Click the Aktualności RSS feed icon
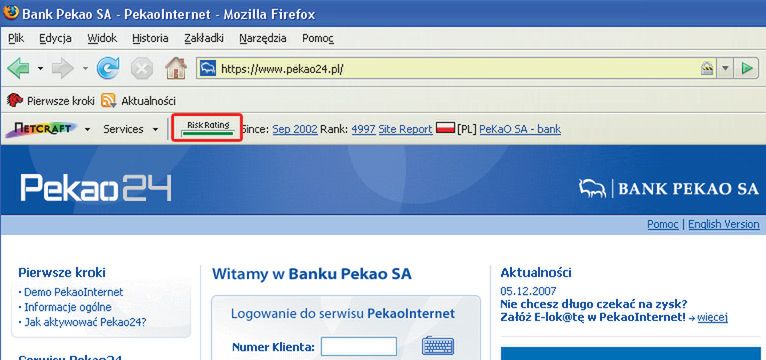Viewport: 766px width, 360px height. (108, 101)
